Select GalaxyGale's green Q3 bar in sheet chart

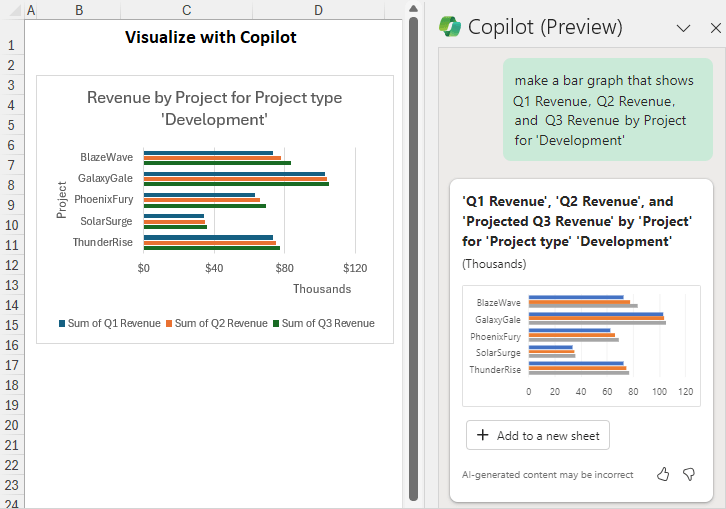[x=236, y=184]
